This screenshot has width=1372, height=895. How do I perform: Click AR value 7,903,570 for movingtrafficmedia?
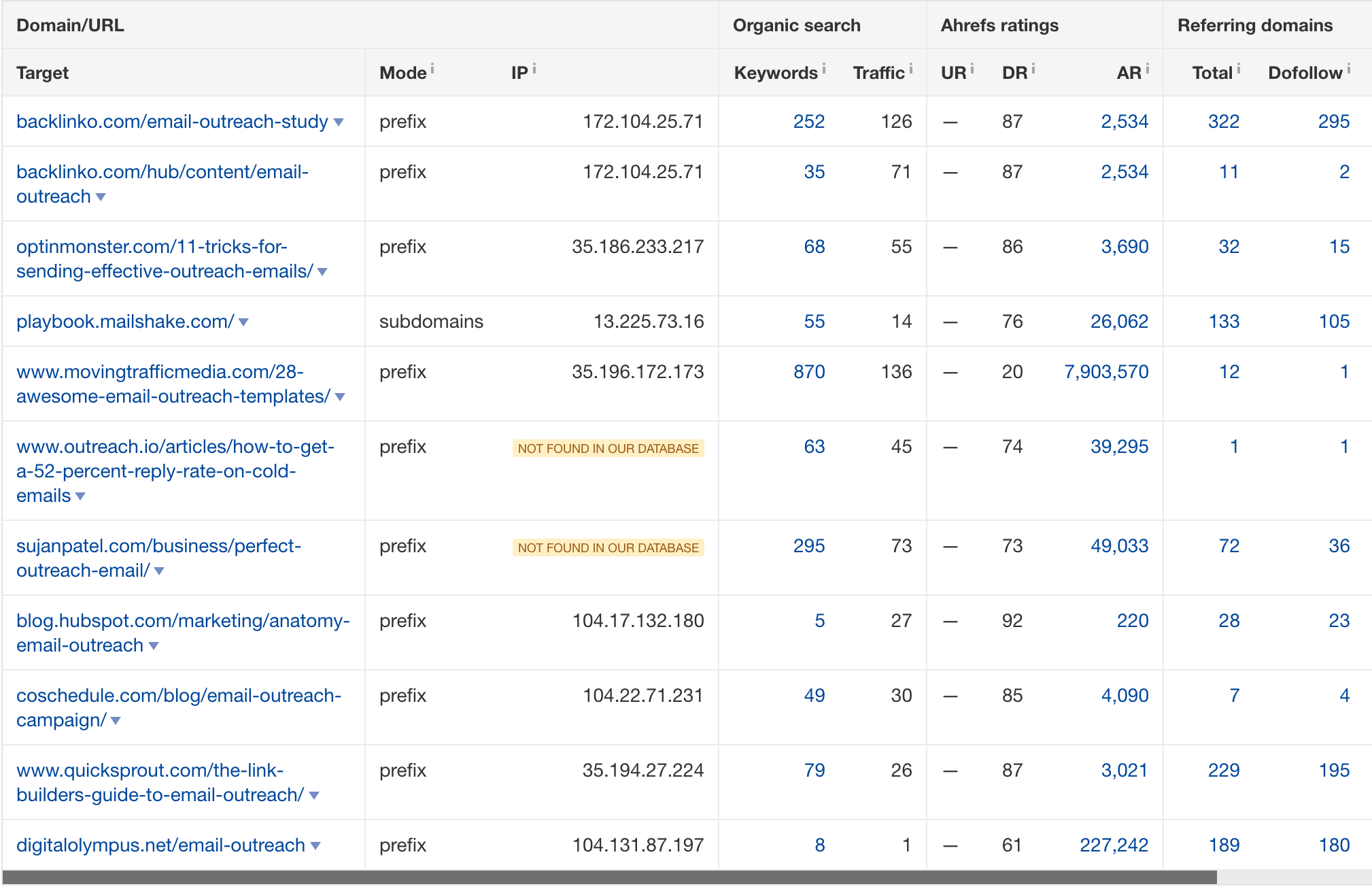(x=1106, y=372)
